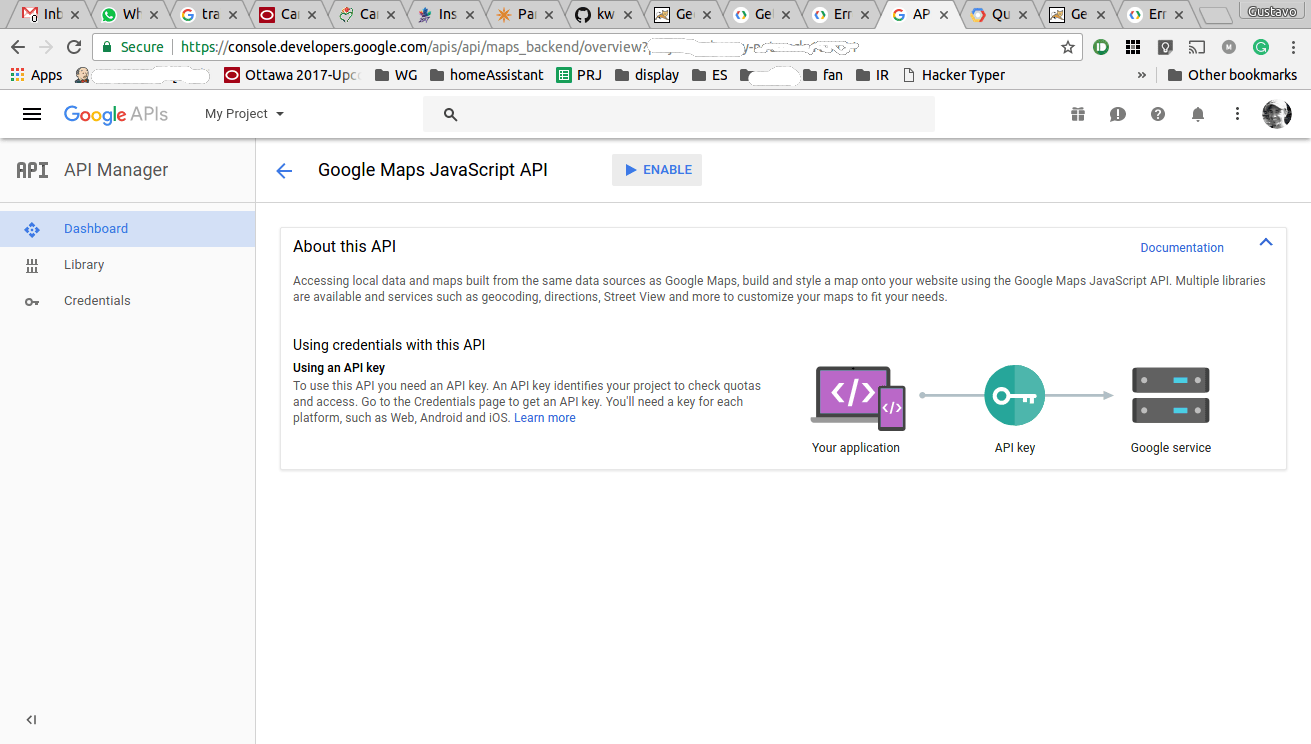Image resolution: width=1311 pixels, height=744 pixels.
Task: Open the gift icon in the header
Action: tap(1078, 114)
